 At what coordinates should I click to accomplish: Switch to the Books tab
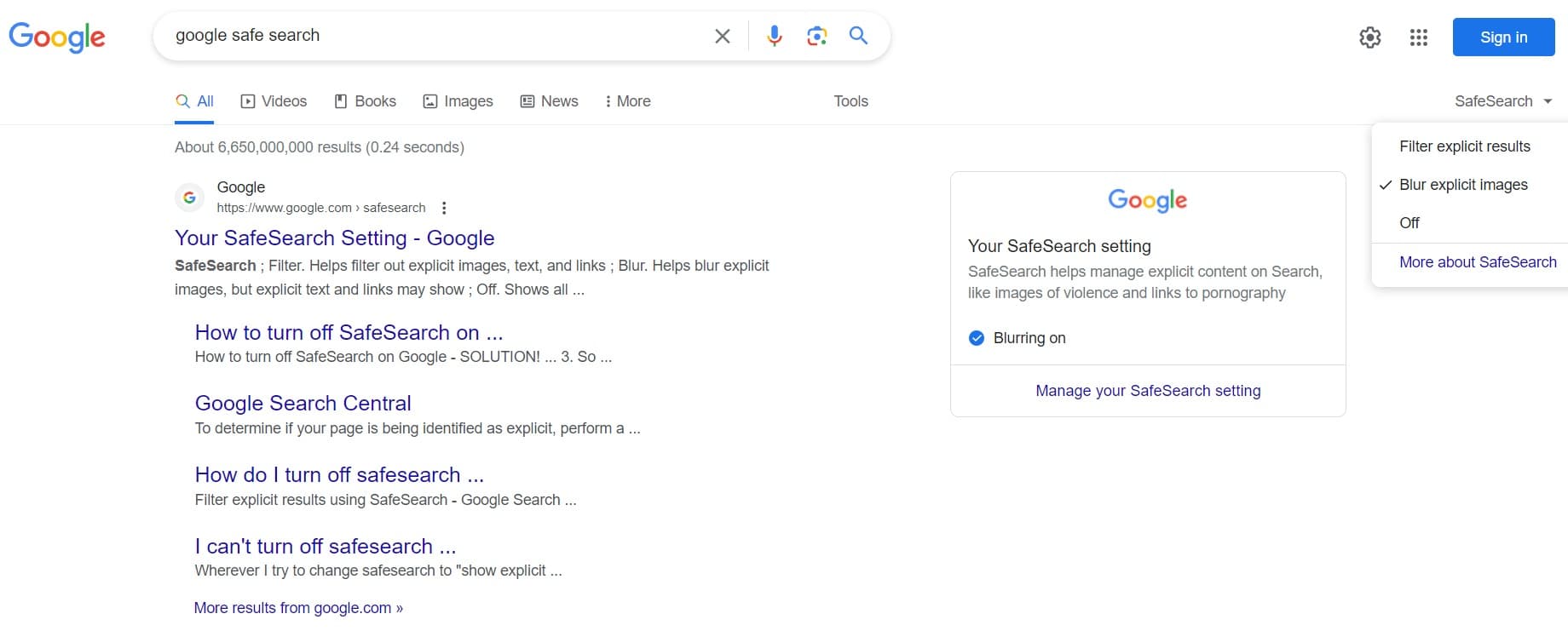[365, 101]
